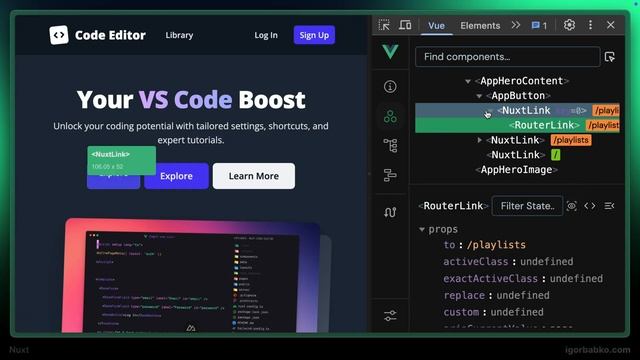640x360 pixels.
Task: Open the Router sidebar icon
Action: tap(390, 212)
